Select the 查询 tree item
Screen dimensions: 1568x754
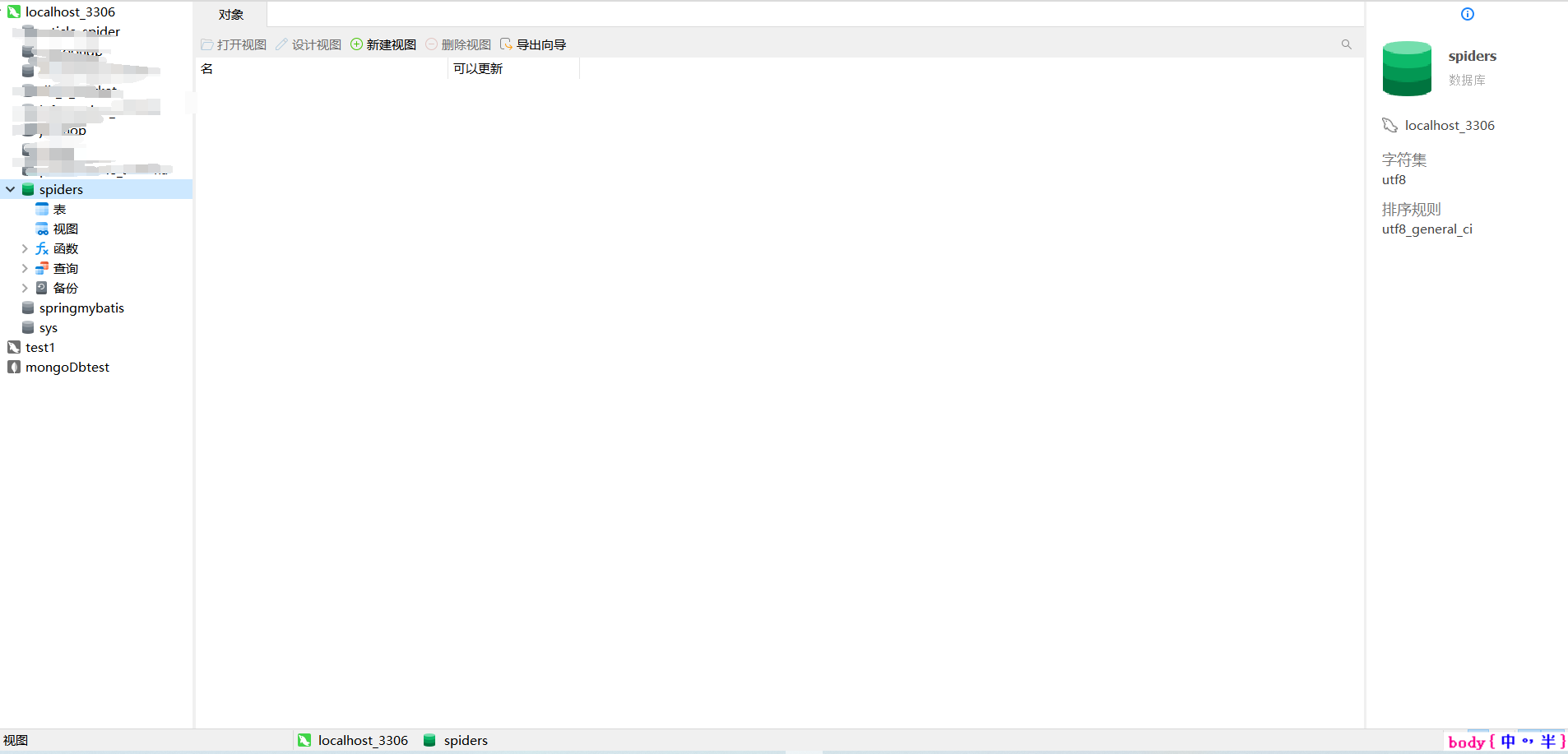coord(66,268)
